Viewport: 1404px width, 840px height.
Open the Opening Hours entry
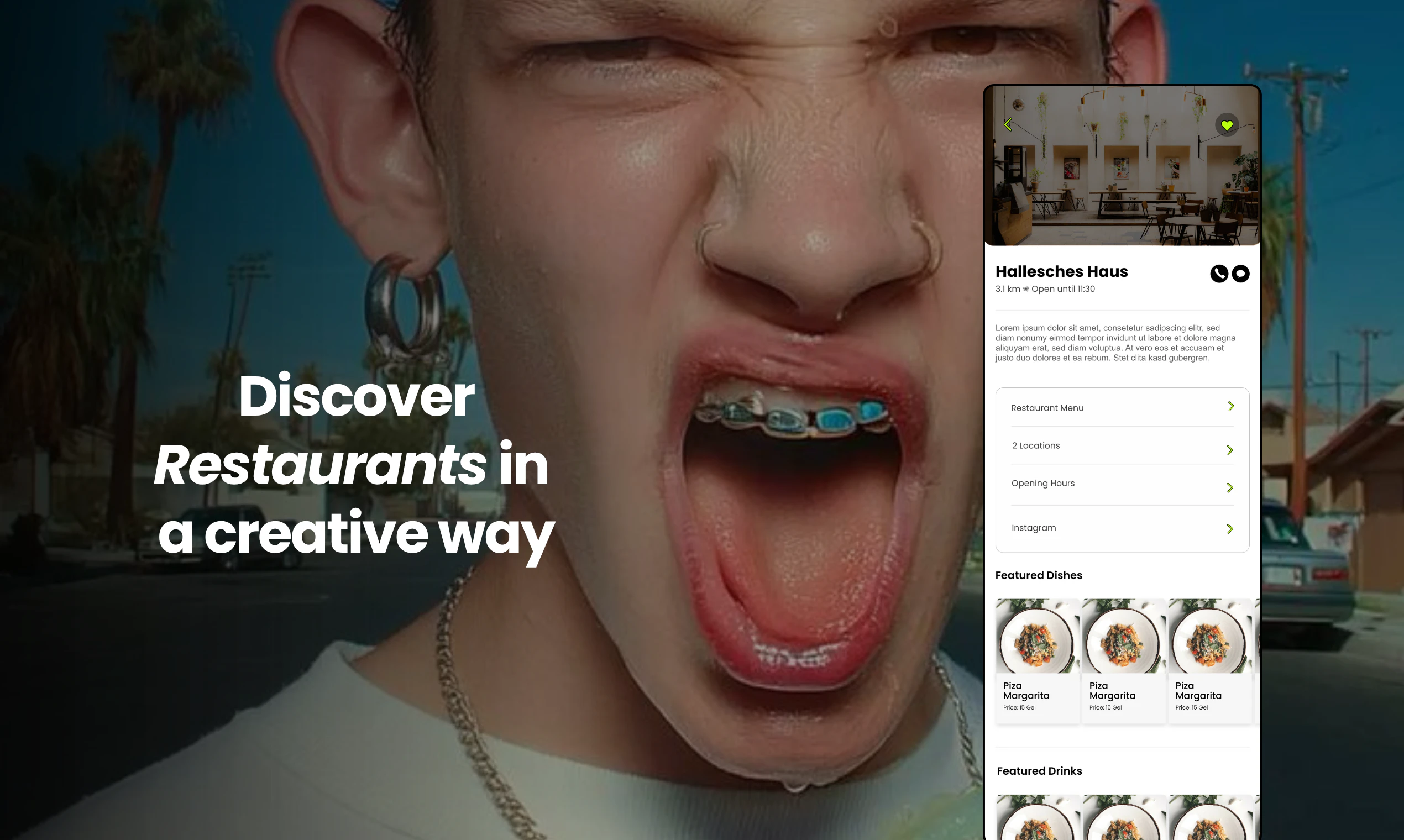pyautogui.click(x=1122, y=485)
